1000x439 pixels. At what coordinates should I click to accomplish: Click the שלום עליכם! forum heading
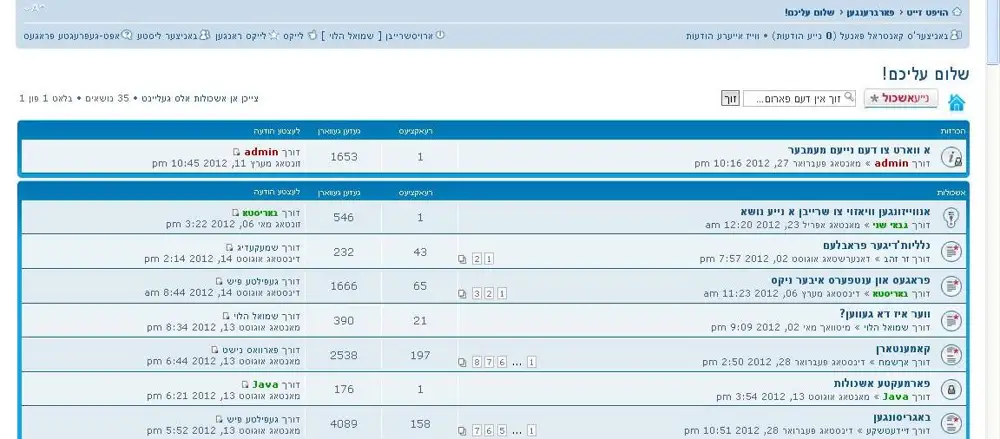(925, 73)
